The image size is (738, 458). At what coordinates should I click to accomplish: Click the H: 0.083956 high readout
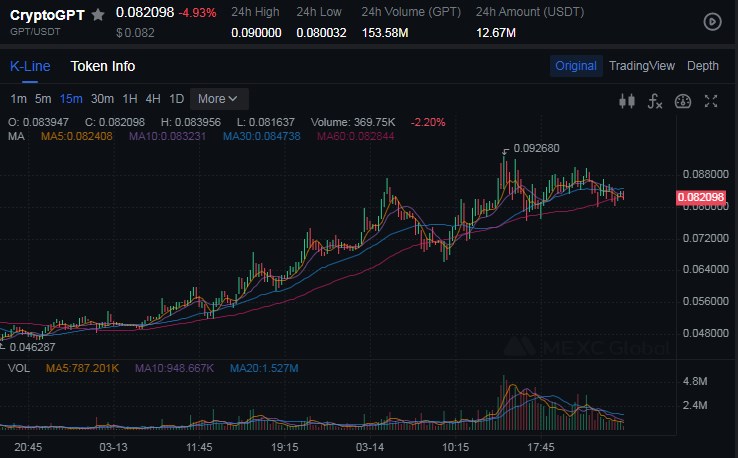tap(191, 122)
